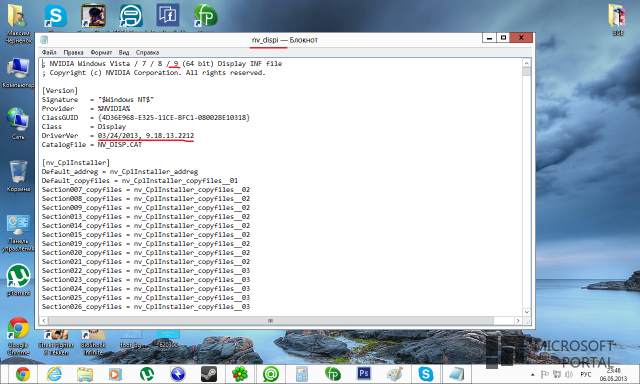Open Mail.ru Agent in taskbar
The width and height of the screenshot is (640, 384).
tap(271, 374)
